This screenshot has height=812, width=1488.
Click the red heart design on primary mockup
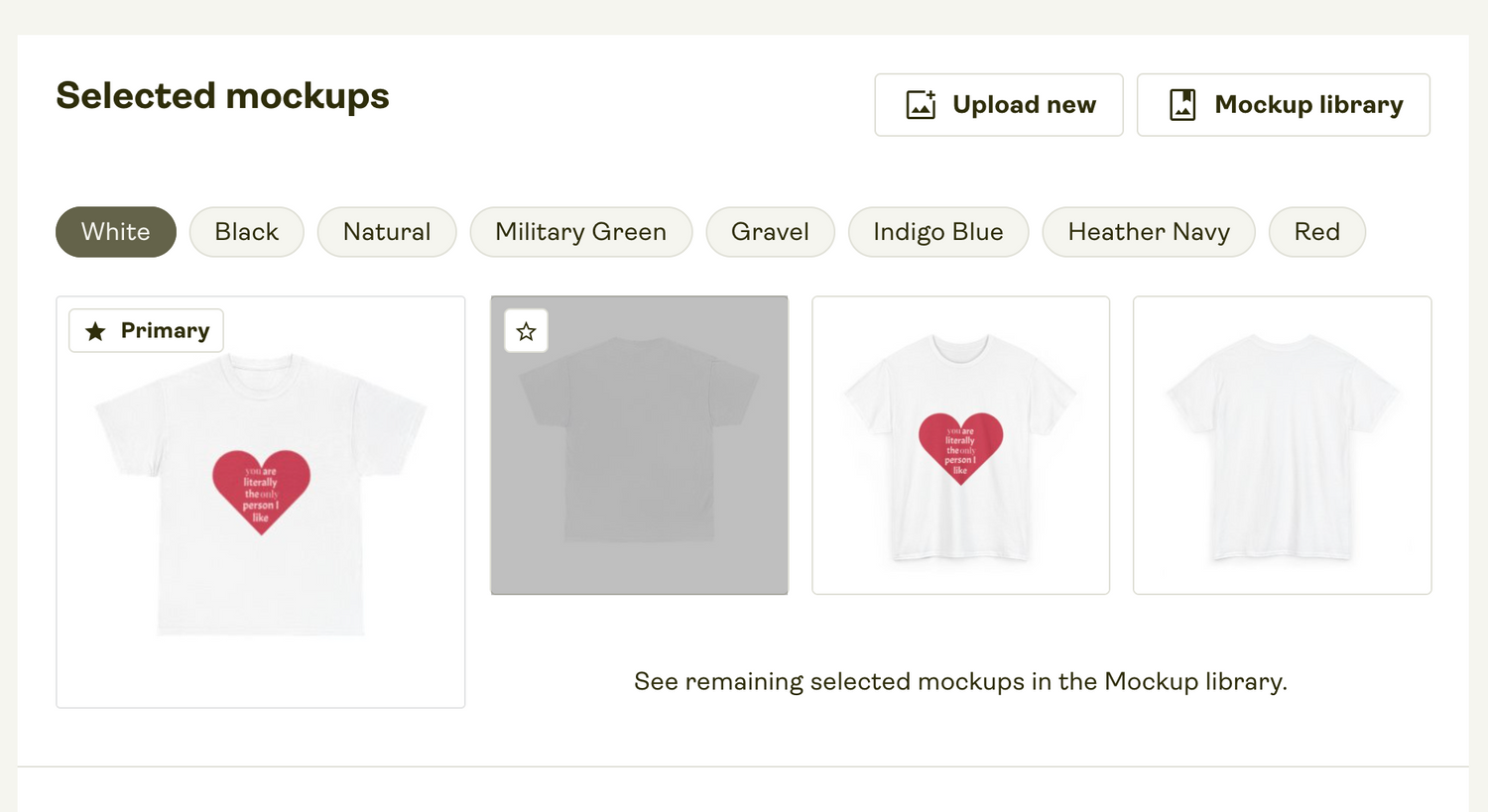(x=261, y=491)
